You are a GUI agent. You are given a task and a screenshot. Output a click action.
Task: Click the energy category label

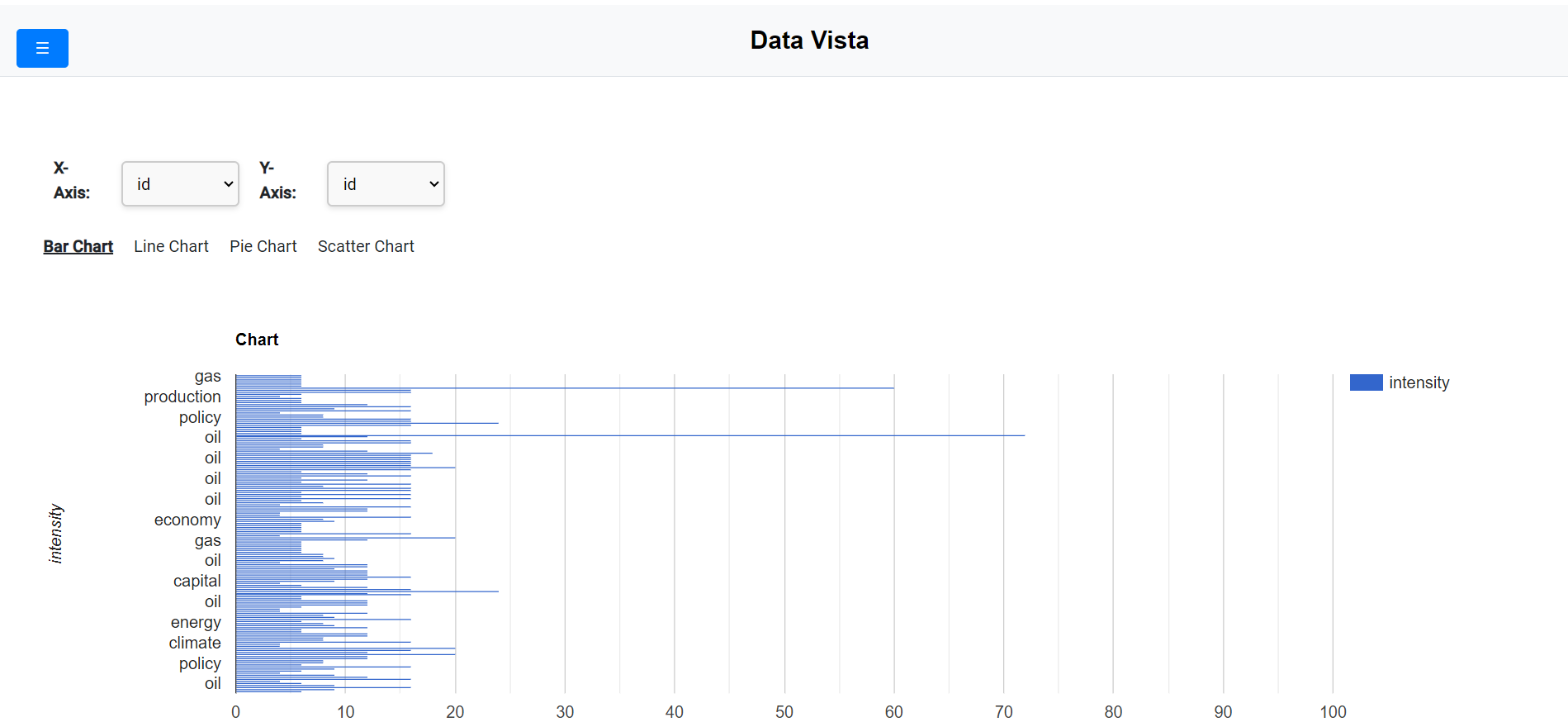click(x=196, y=622)
